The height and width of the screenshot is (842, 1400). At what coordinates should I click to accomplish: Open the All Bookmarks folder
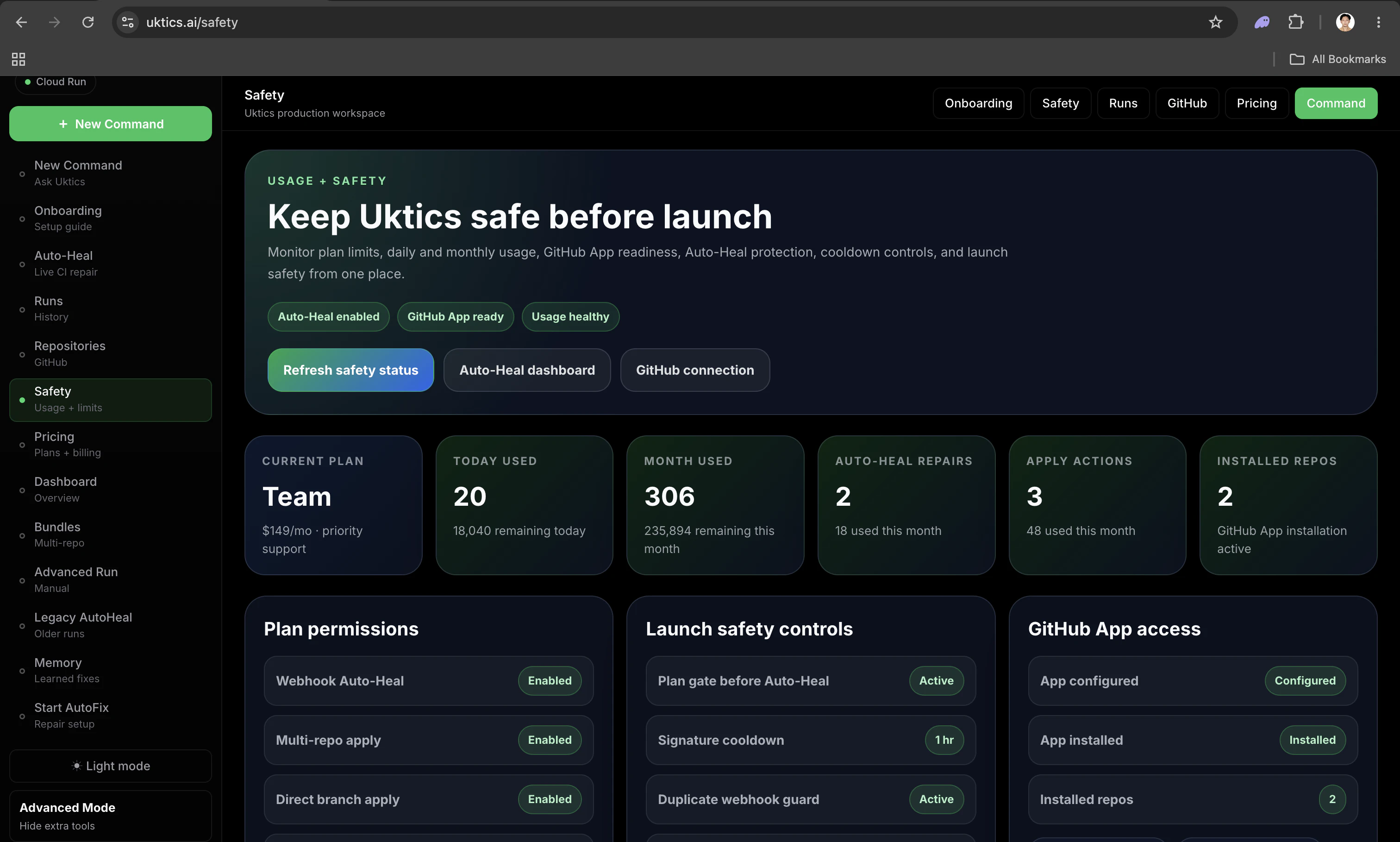point(1337,59)
